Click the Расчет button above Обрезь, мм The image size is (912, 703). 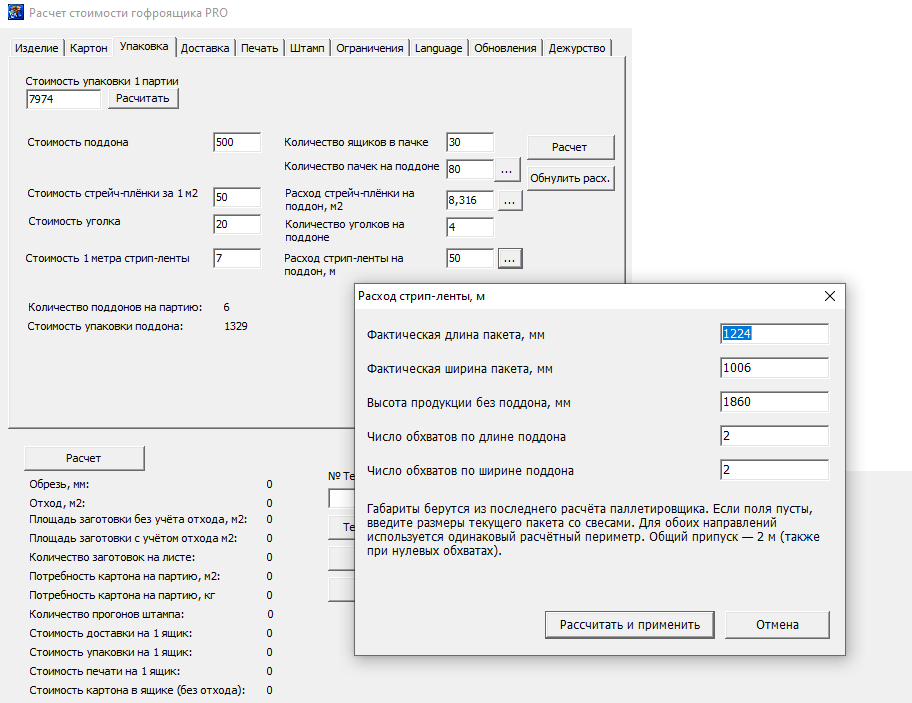pos(84,458)
